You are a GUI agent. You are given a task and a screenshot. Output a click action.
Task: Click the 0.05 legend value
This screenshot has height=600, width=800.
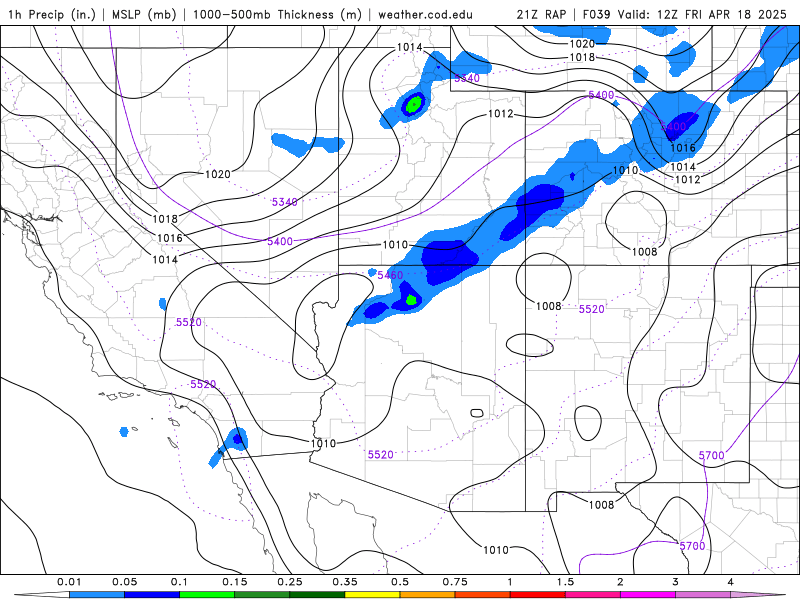click(124, 582)
